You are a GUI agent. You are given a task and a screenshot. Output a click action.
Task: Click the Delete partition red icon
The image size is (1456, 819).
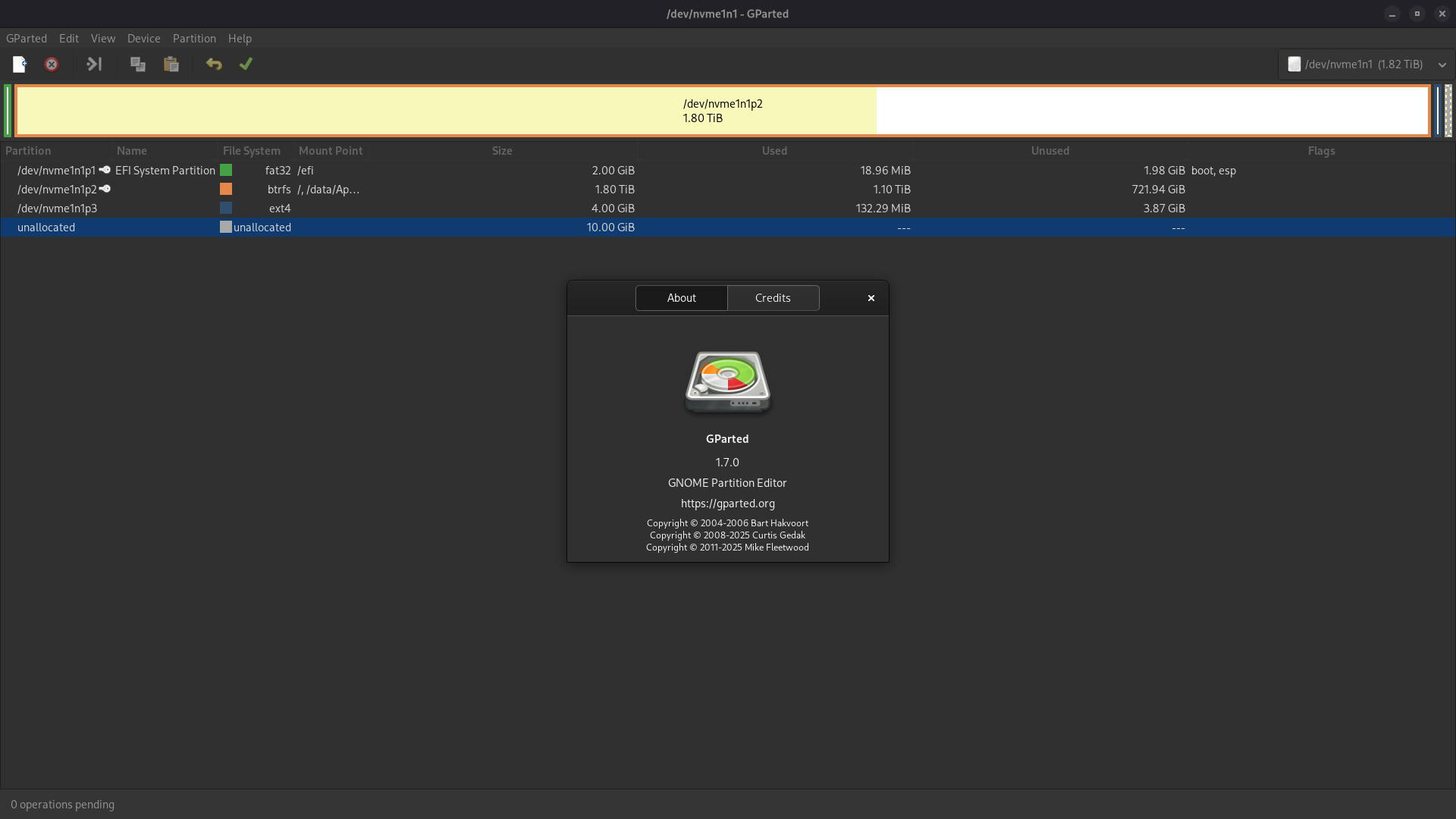click(x=52, y=64)
